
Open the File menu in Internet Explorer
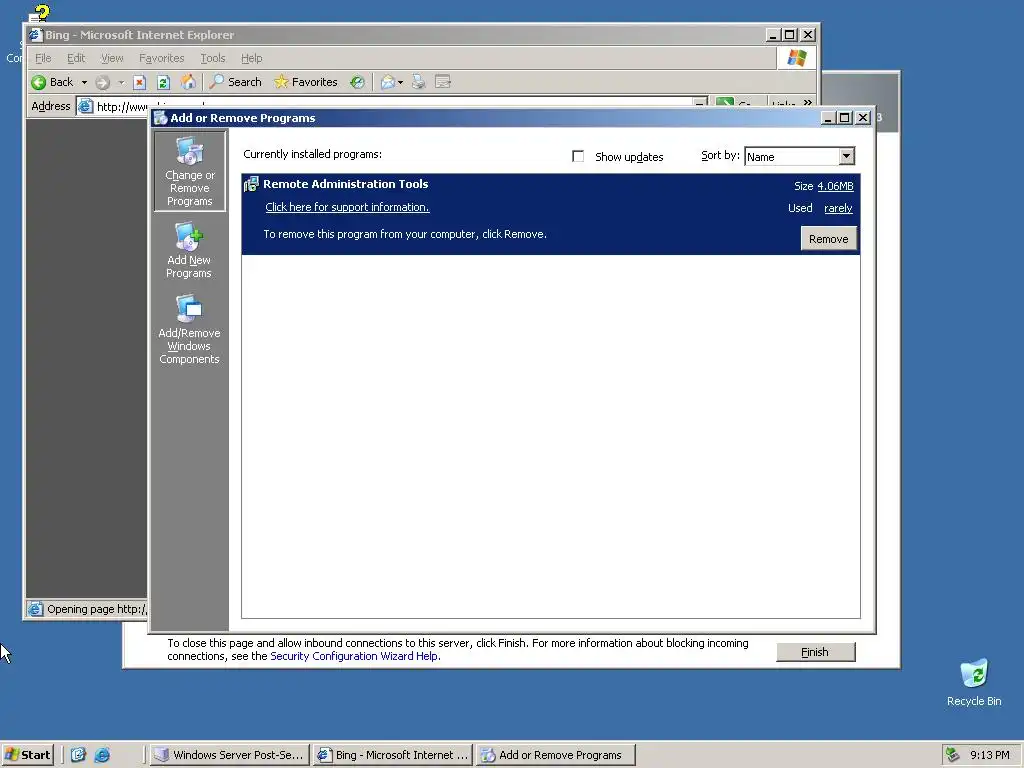43,58
